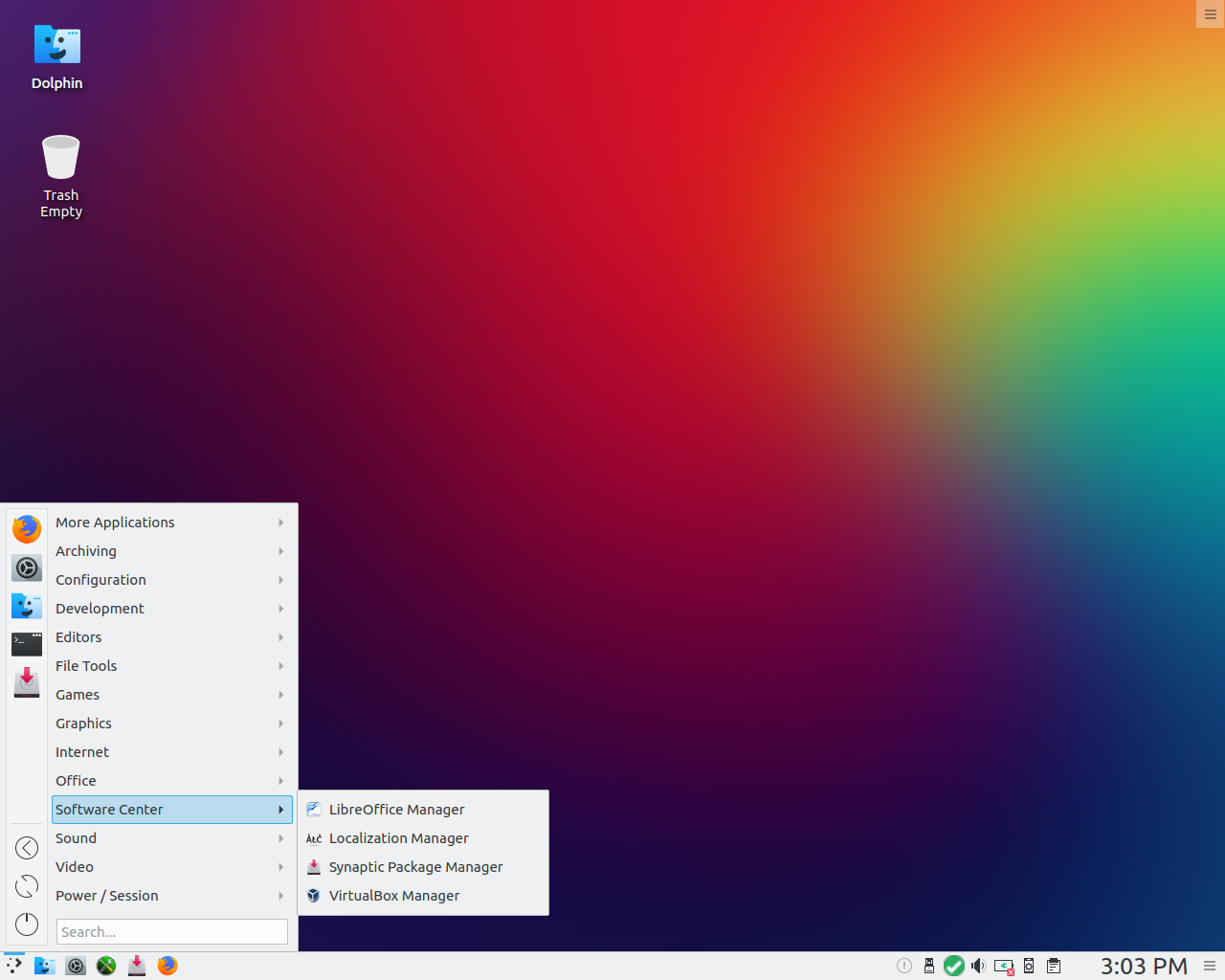Image resolution: width=1225 pixels, height=980 pixels.
Task: Click the power-off icon in menu sidebar
Action: pyautogui.click(x=27, y=924)
